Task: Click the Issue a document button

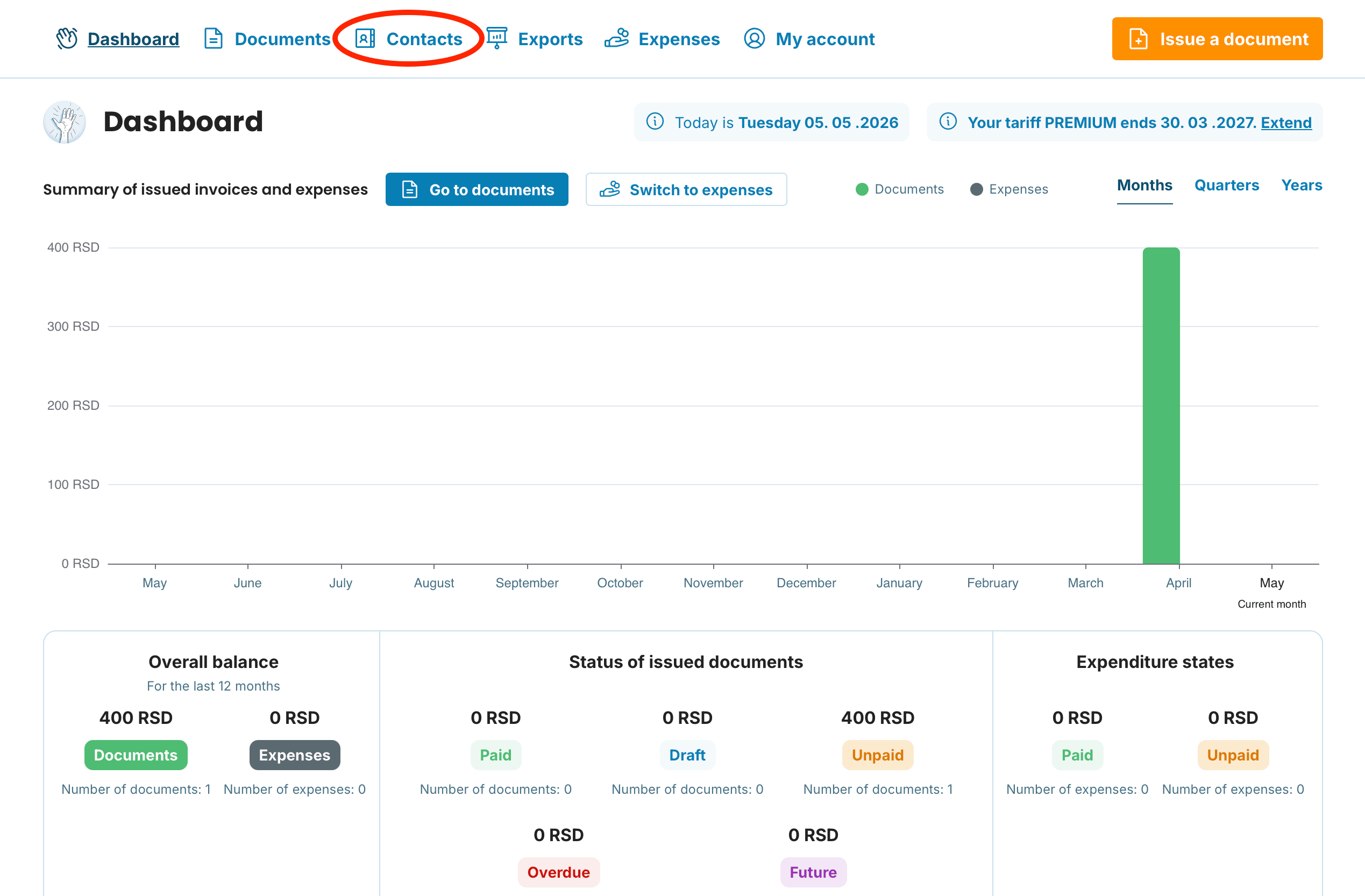Action: [1217, 38]
